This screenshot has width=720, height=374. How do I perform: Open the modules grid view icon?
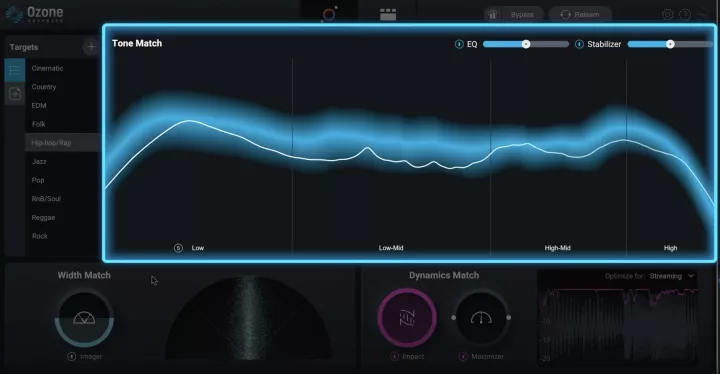pos(388,14)
